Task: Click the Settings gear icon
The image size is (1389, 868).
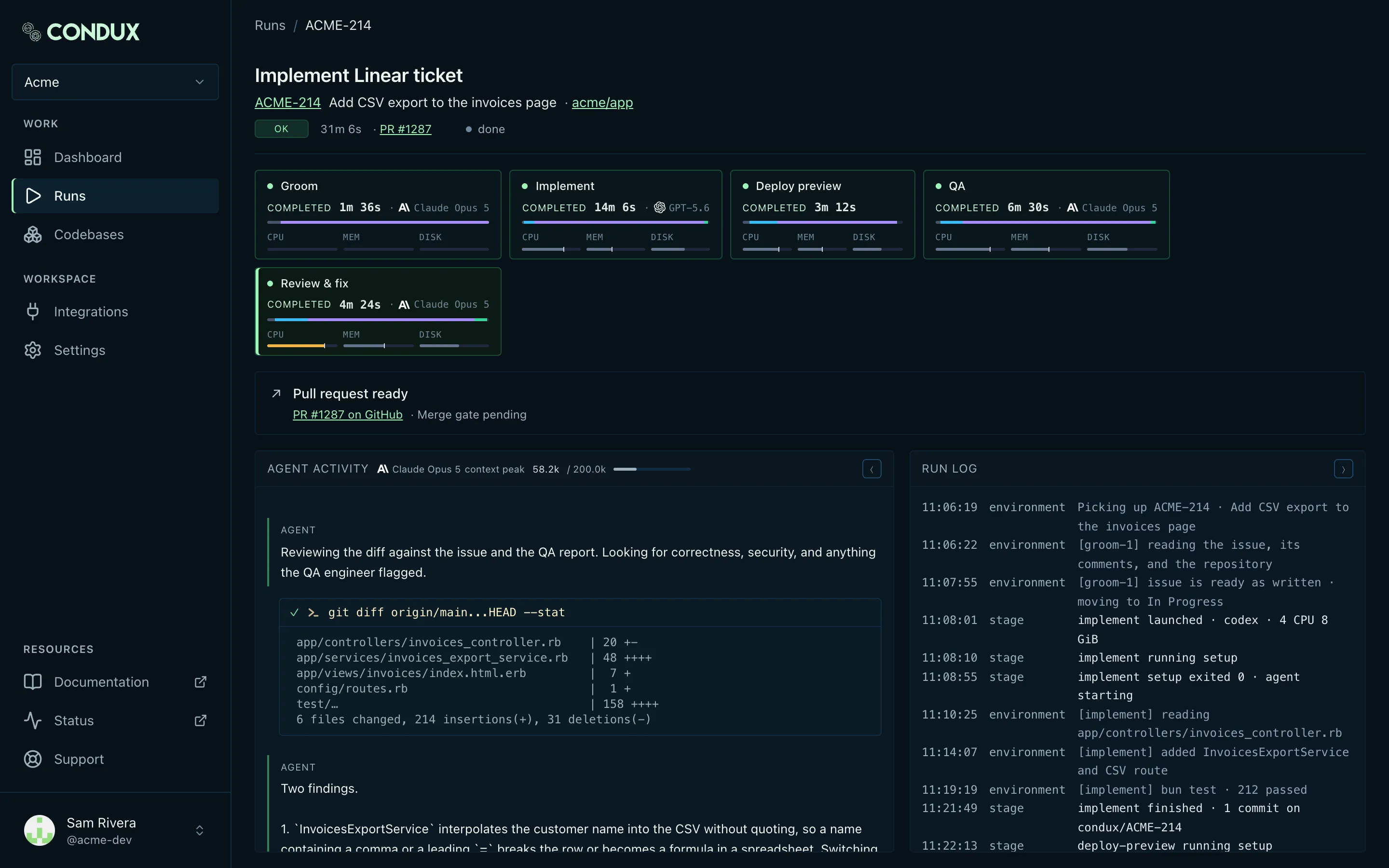Action: pyautogui.click(x=33, y=350)
